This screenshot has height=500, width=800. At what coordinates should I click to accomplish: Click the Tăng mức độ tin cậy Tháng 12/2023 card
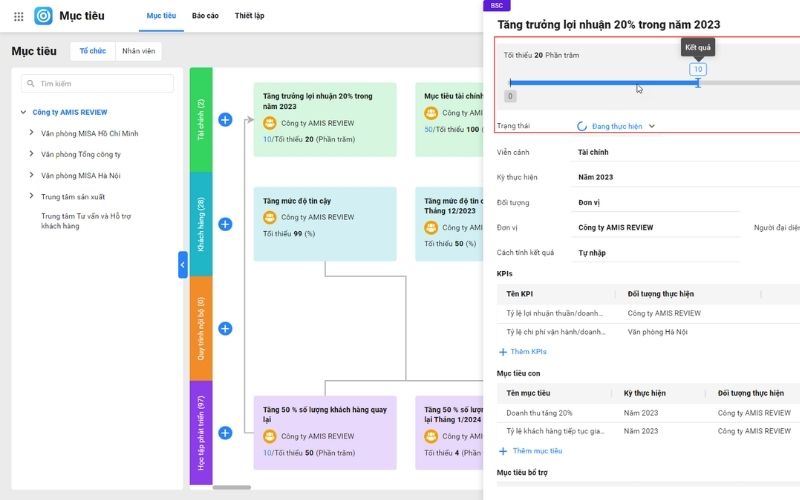click(449, 224)
